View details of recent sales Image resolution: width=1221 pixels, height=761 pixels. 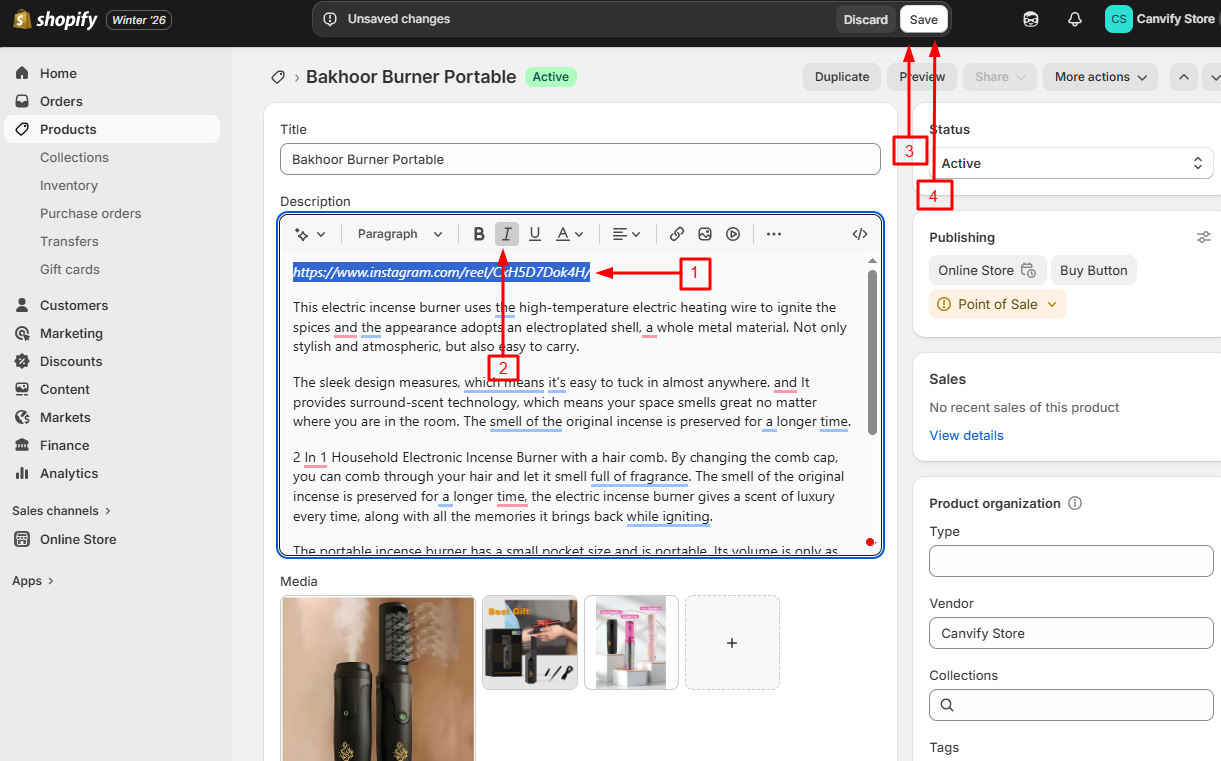pyautogui.click(x=966, y=435)
